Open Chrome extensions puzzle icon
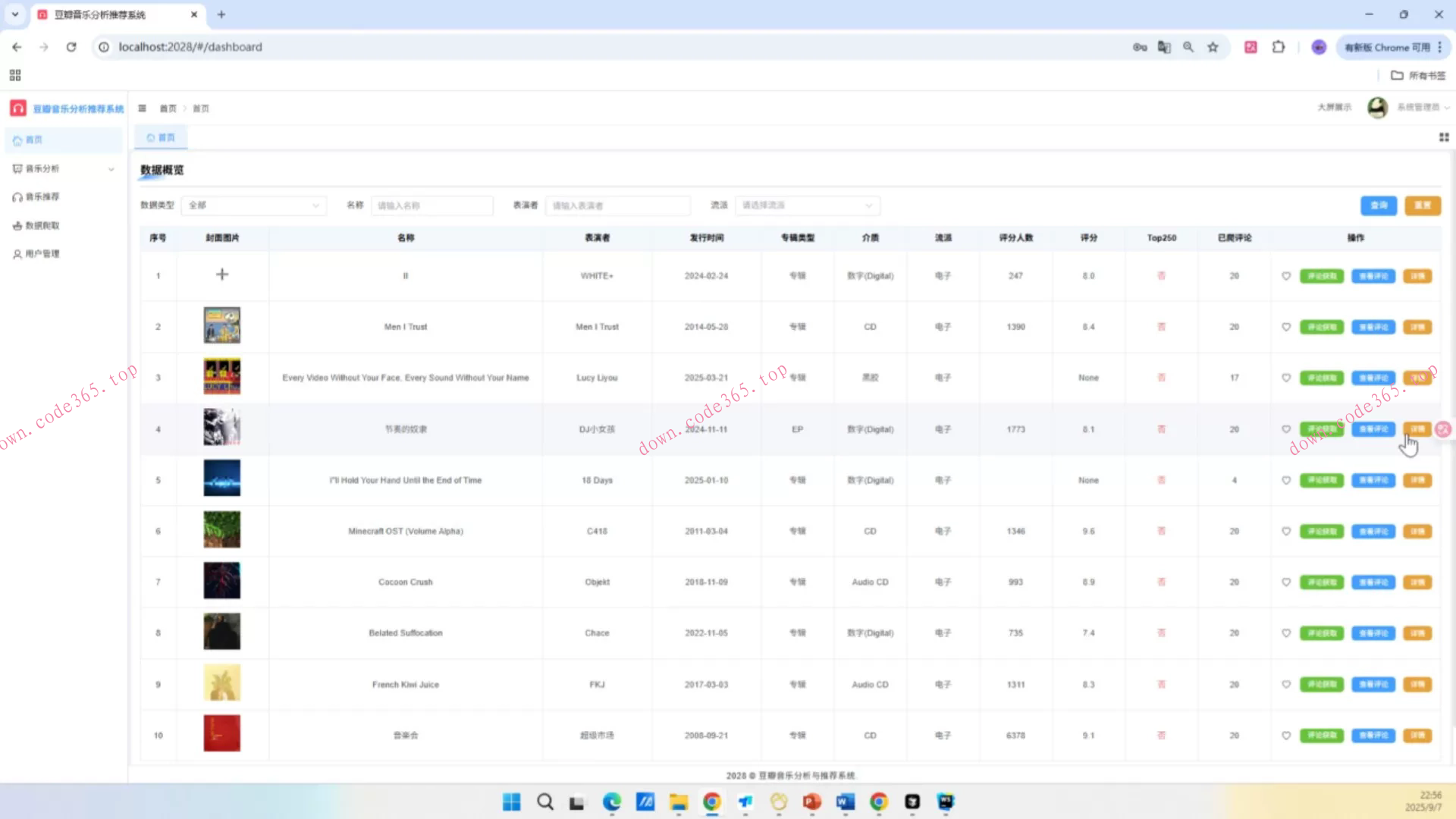Screen dimensions: 1456x819 [x=1279, y=47]
